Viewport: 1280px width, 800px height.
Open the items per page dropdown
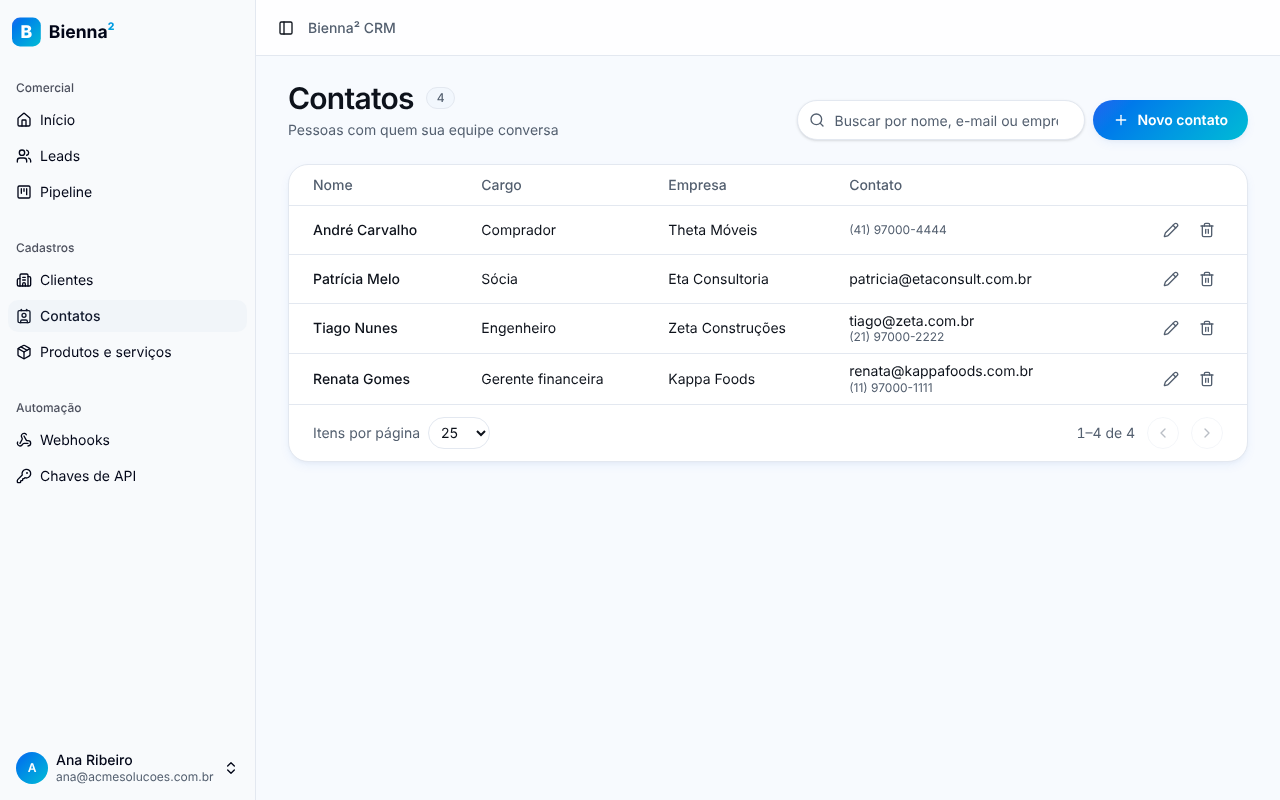(x=459, y=433)
